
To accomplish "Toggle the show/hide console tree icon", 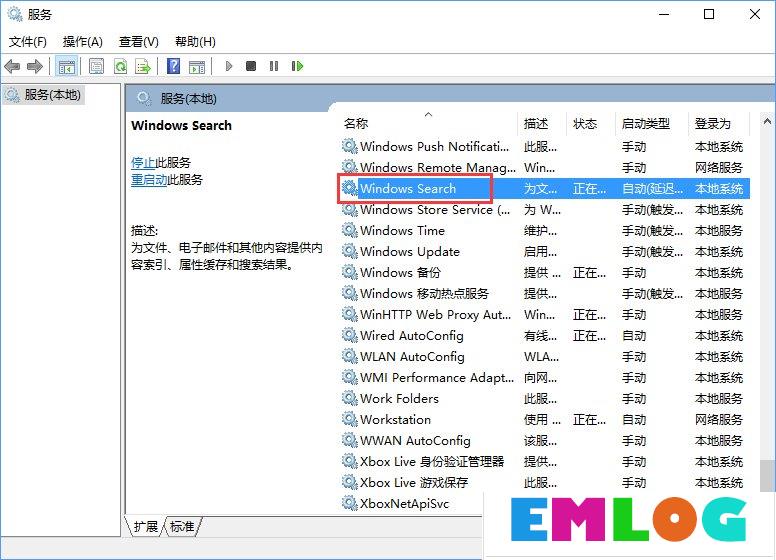I will point(66,66).
